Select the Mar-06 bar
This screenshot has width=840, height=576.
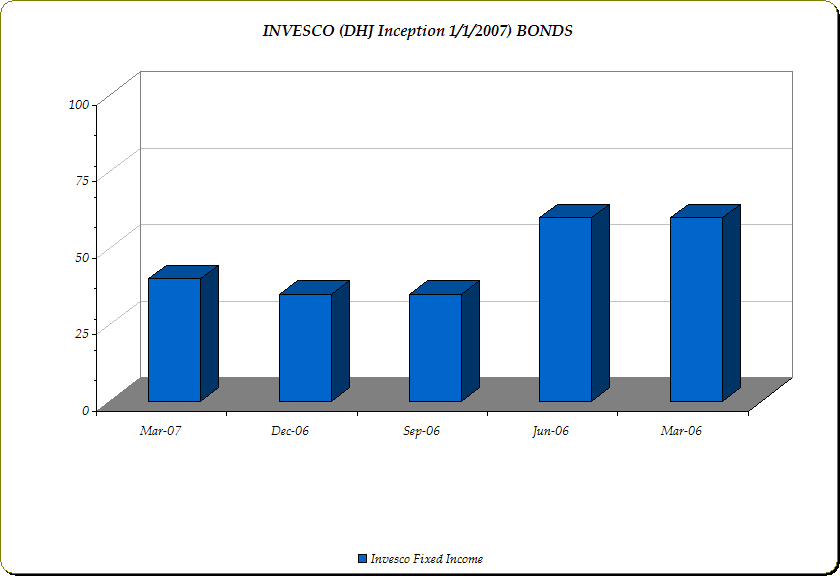pos(705,303)
